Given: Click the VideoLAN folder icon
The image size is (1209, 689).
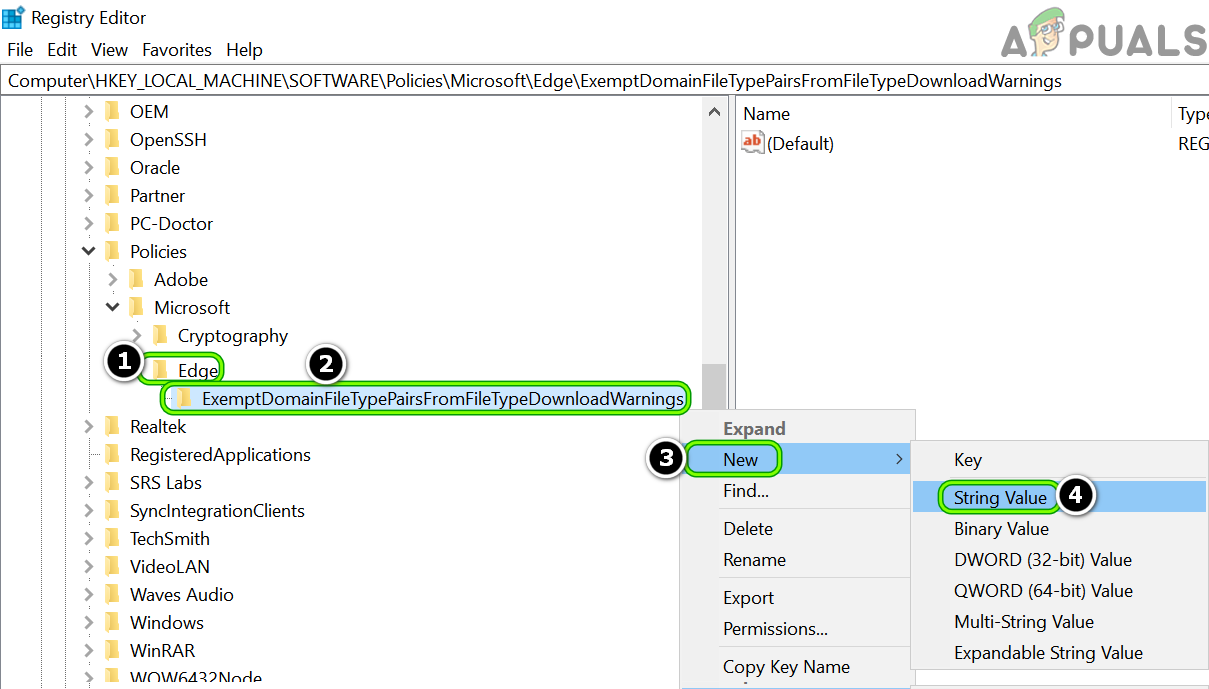Looking at the screenshot, I should (x=112, y=566).
